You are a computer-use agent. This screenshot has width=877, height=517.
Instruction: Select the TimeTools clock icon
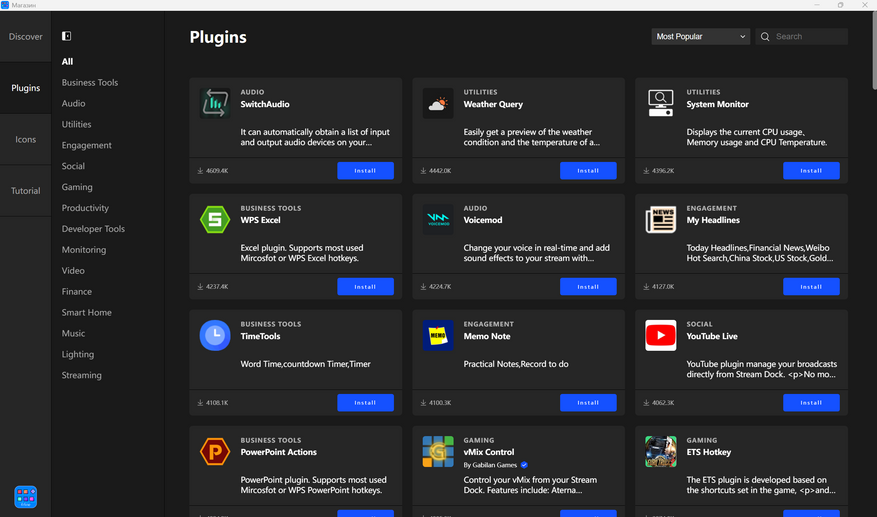click(x=214, y=335)
